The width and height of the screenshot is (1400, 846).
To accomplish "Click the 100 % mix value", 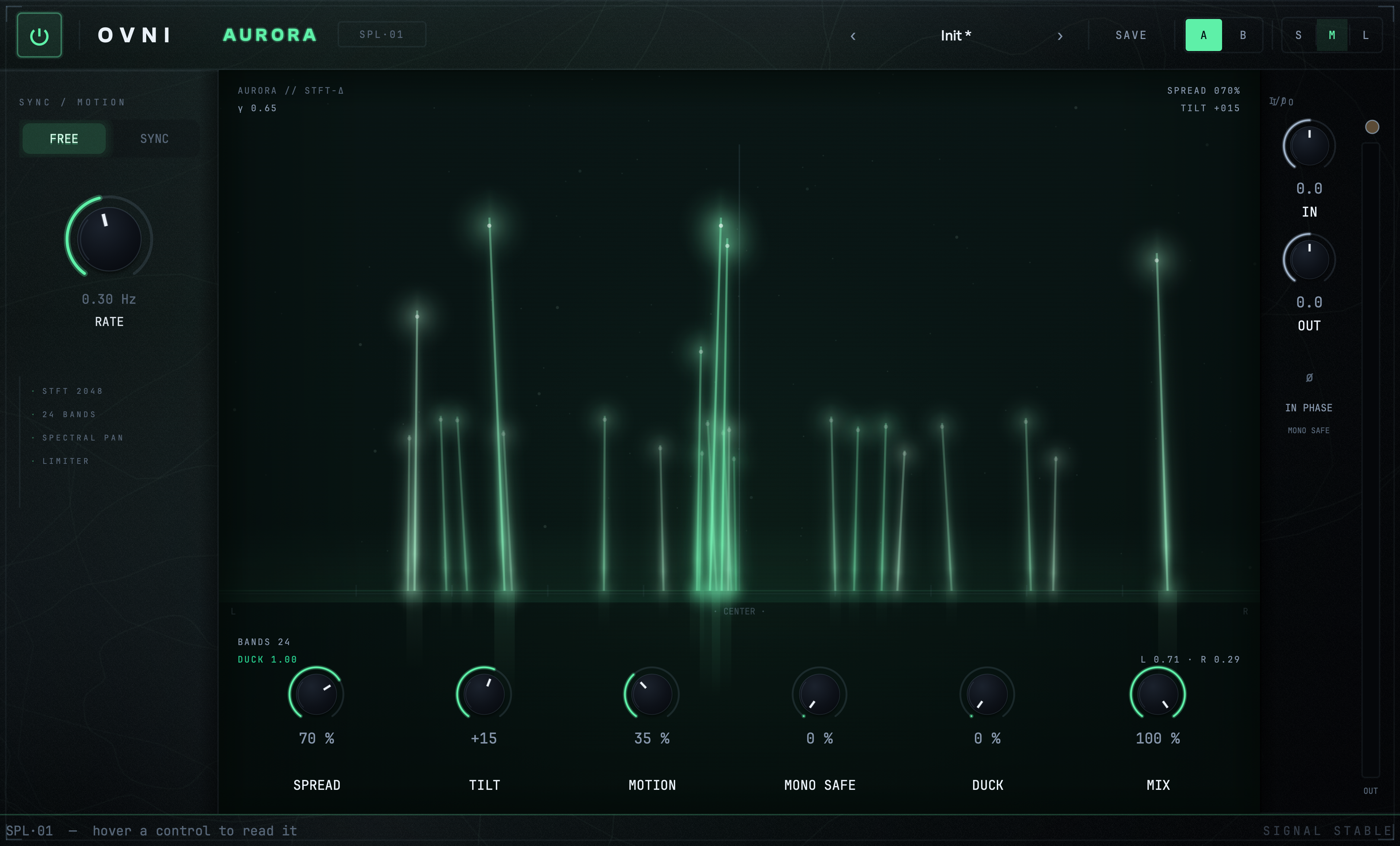I will [1158, 738].
